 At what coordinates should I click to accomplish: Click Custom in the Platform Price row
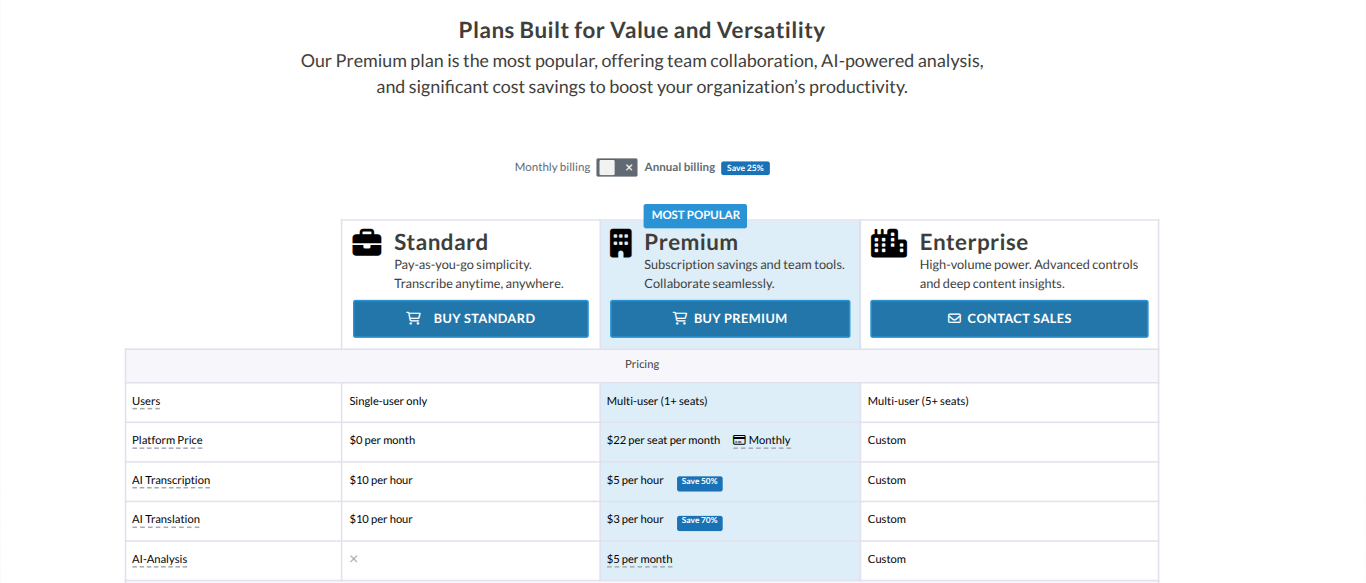tap(887, 440)
